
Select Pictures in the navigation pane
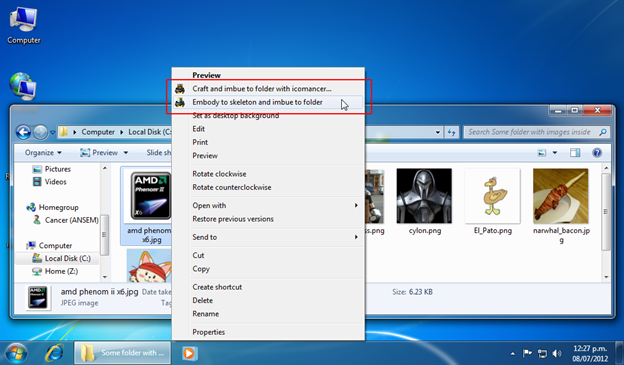52,169
